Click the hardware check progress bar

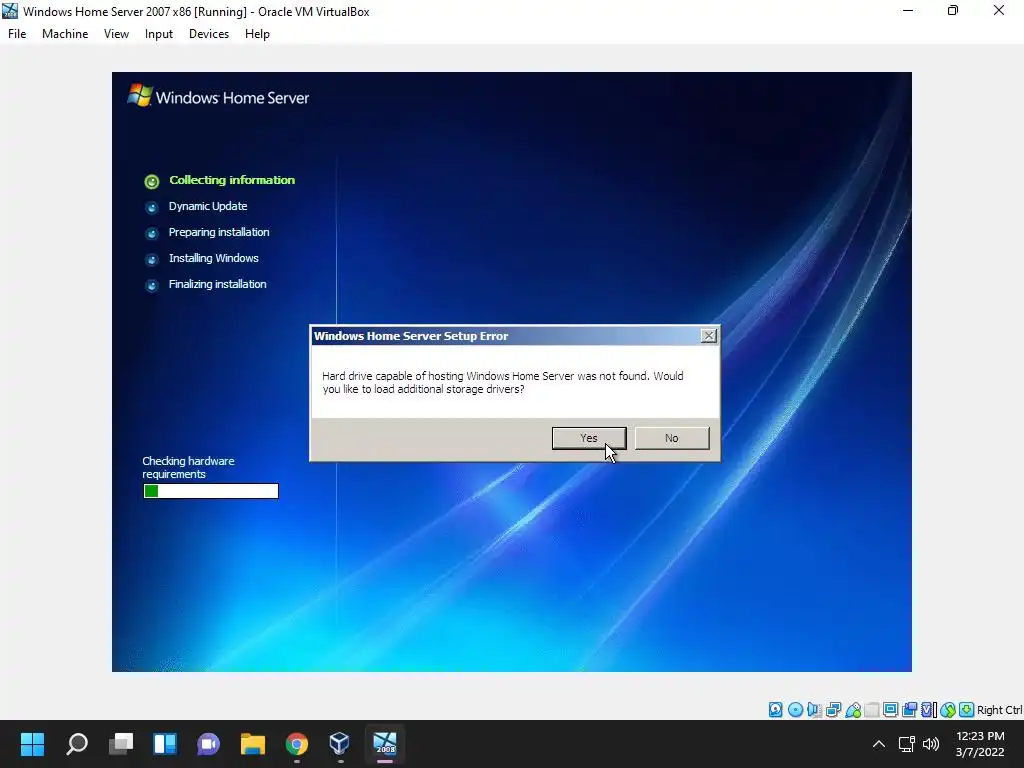211,491
